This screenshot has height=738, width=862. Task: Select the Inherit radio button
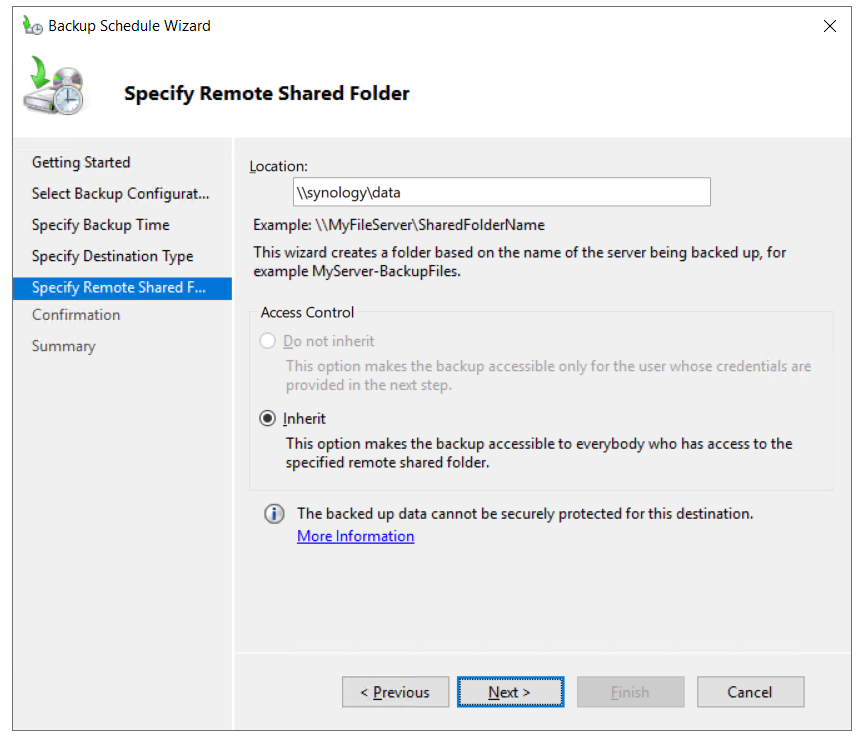click(x=267, y=419)
